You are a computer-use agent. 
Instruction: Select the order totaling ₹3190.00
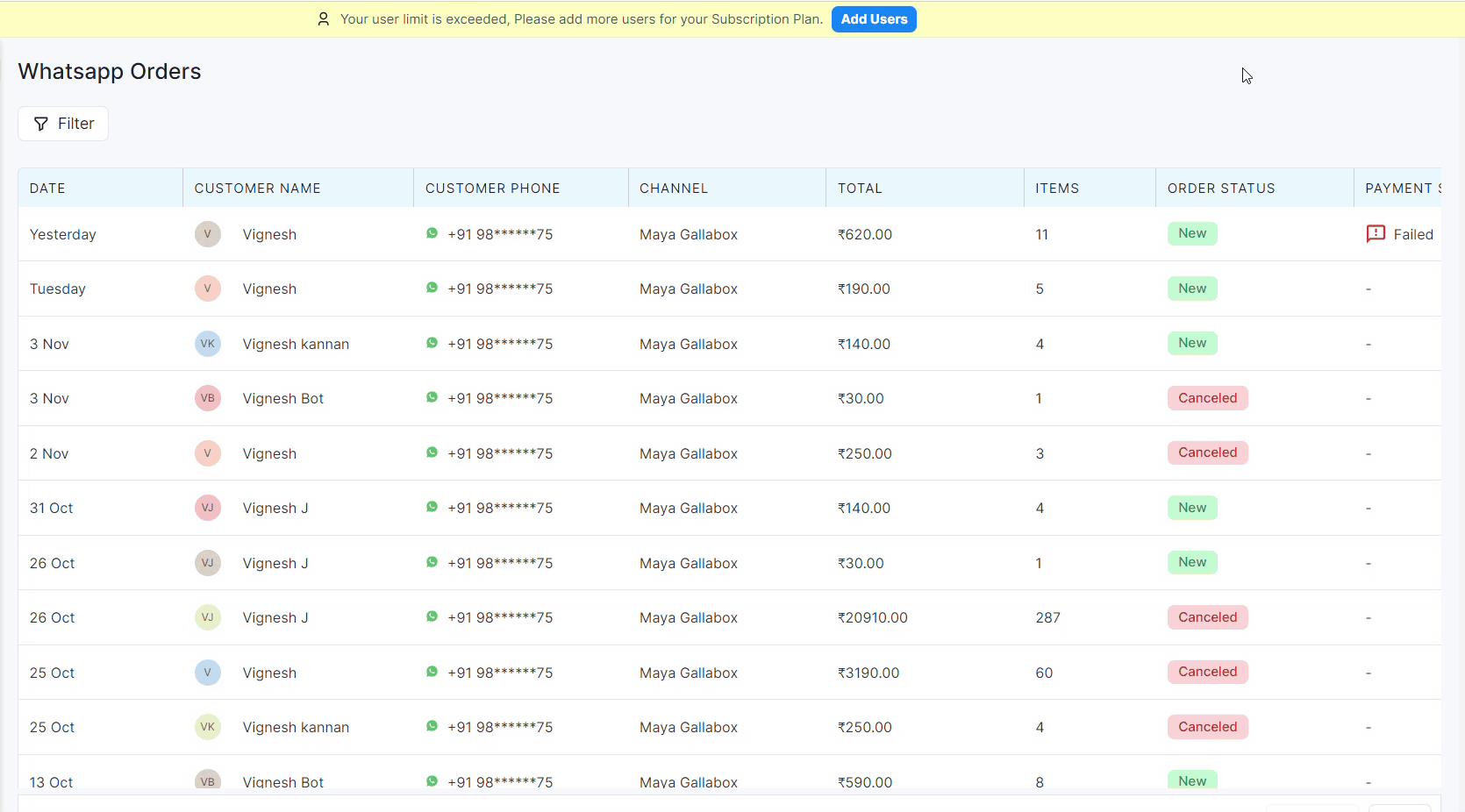click(x=868, y=673)
